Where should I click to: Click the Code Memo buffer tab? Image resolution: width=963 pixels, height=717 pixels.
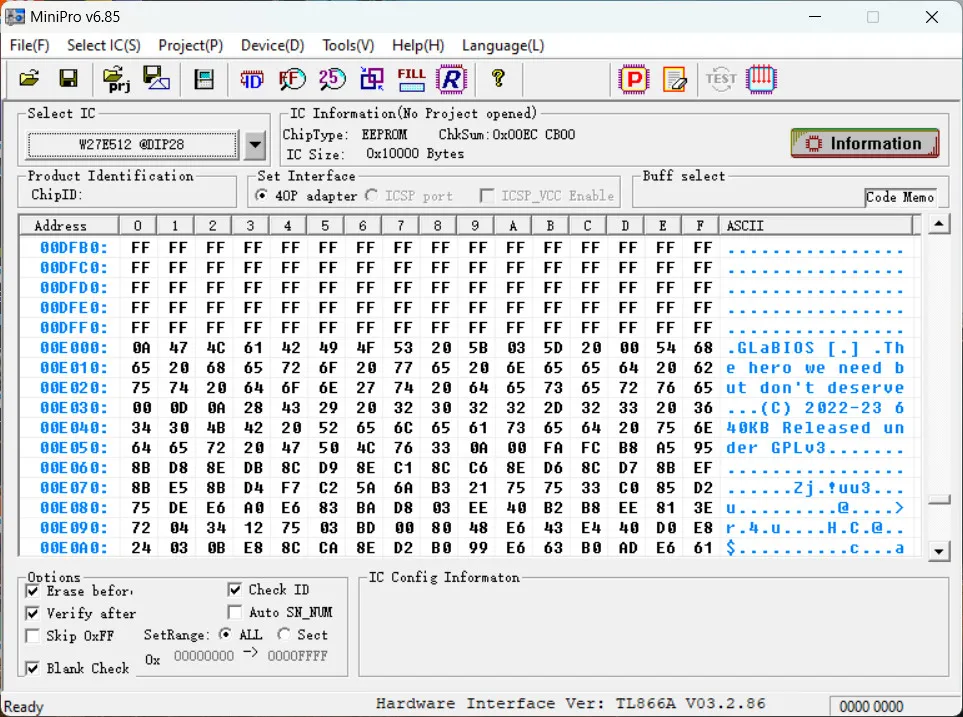[x=900, y=197]
